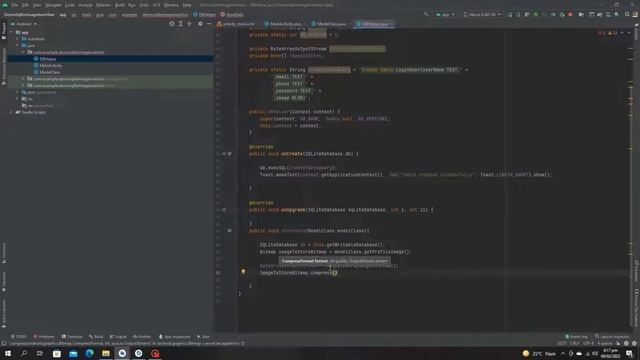Switch to MainActivity.java editor tab
Image resolution: width=640 pixels, height=360 pixels.
pyautogui.click(x=282, y=24)
